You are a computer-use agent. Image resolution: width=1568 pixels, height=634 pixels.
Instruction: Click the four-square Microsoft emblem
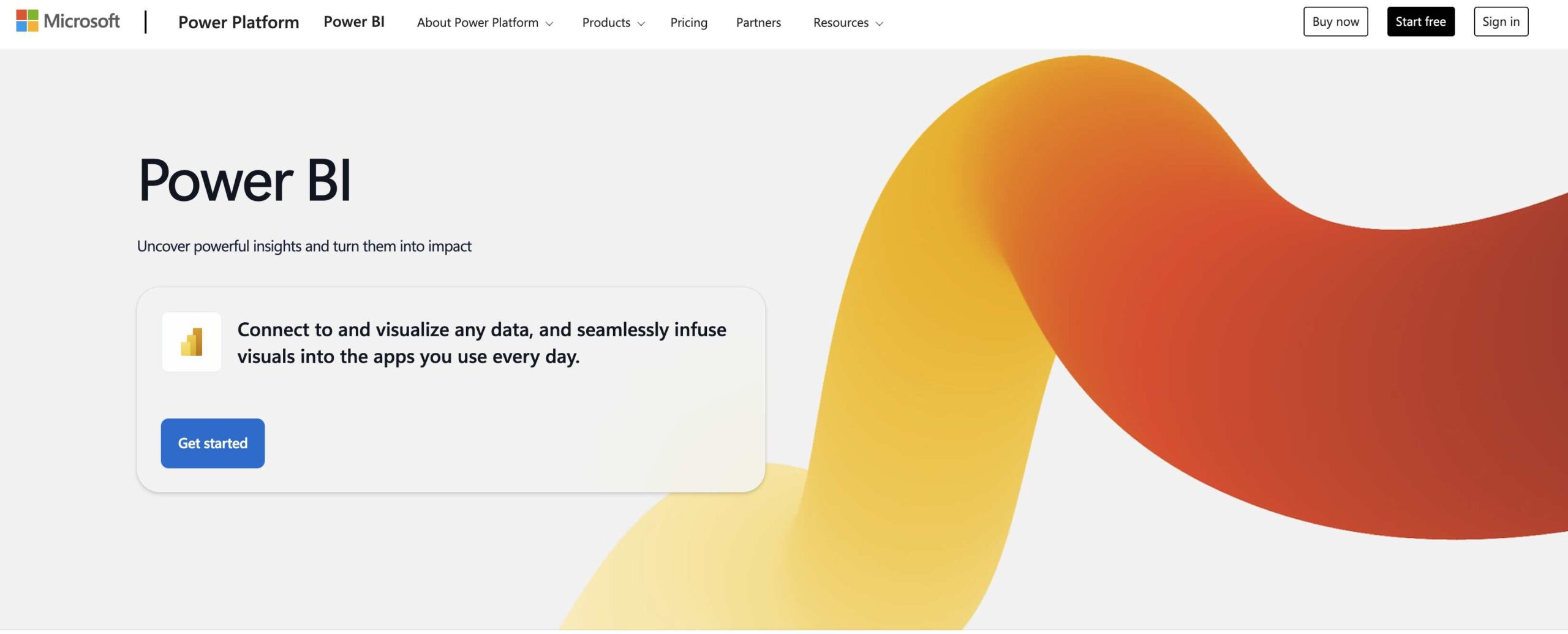click(x=26, y=20)
